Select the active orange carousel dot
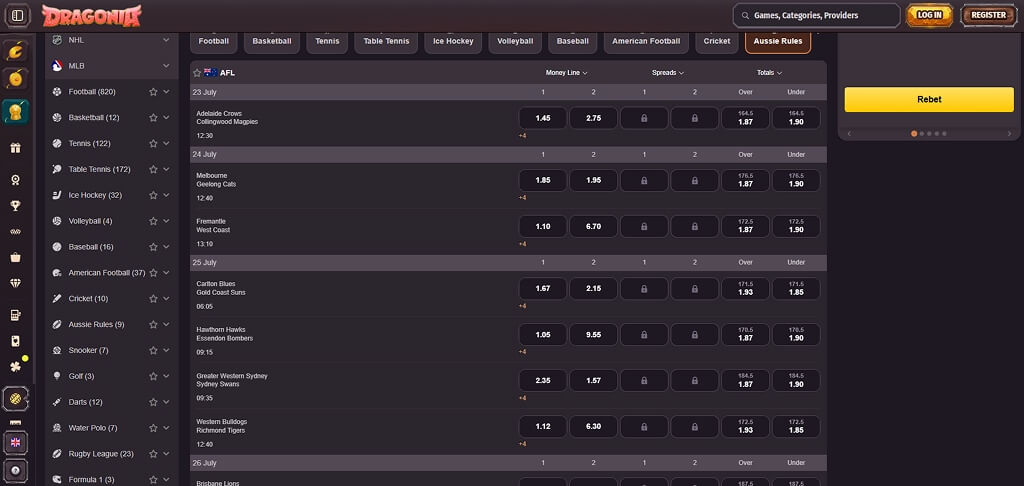This screenshot has width=1024, height=486. [x=914, y=133]
